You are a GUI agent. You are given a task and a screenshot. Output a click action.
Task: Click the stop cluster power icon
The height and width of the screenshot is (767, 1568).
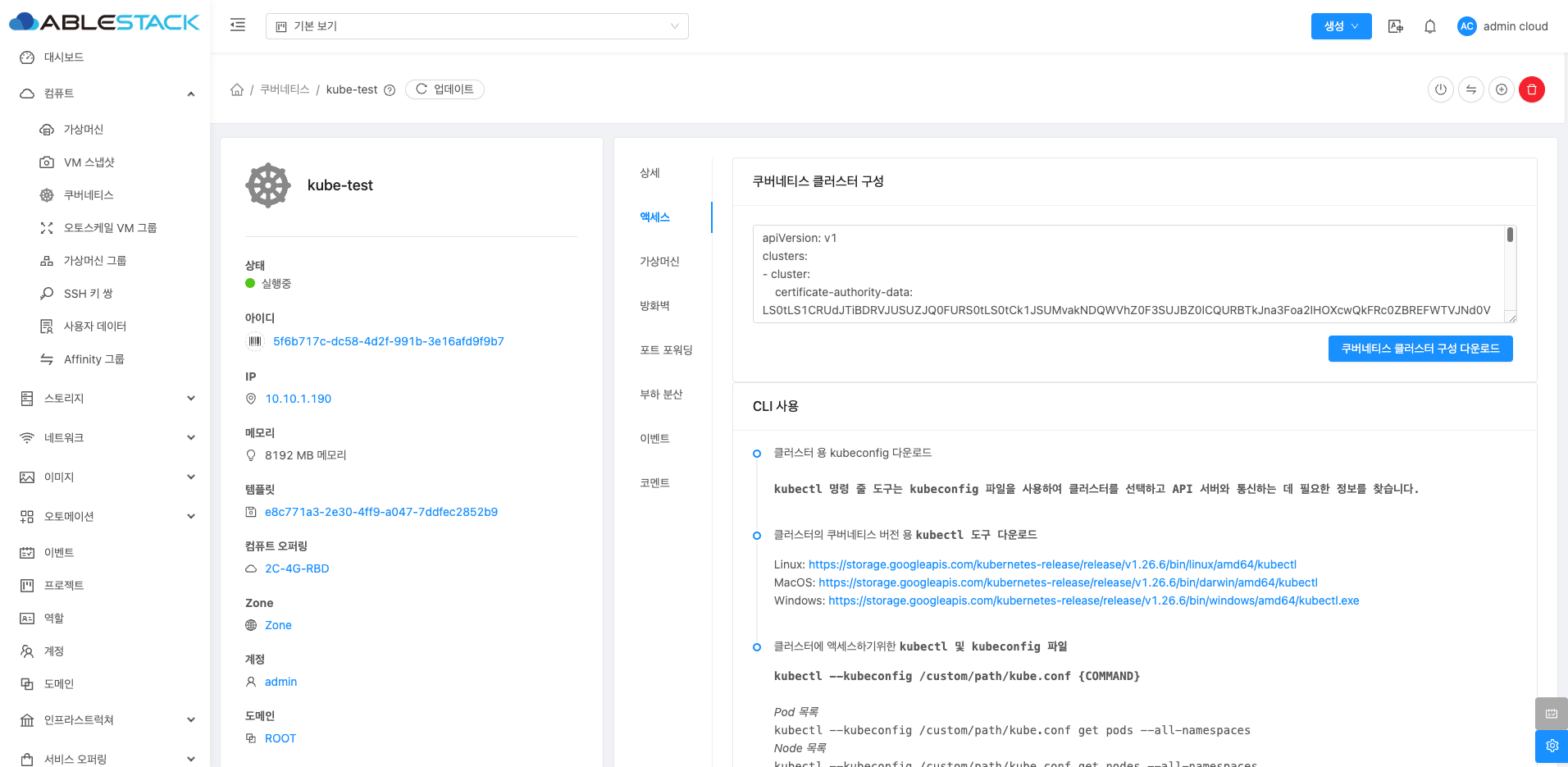pyautogui.click(x=1440, y=89)
